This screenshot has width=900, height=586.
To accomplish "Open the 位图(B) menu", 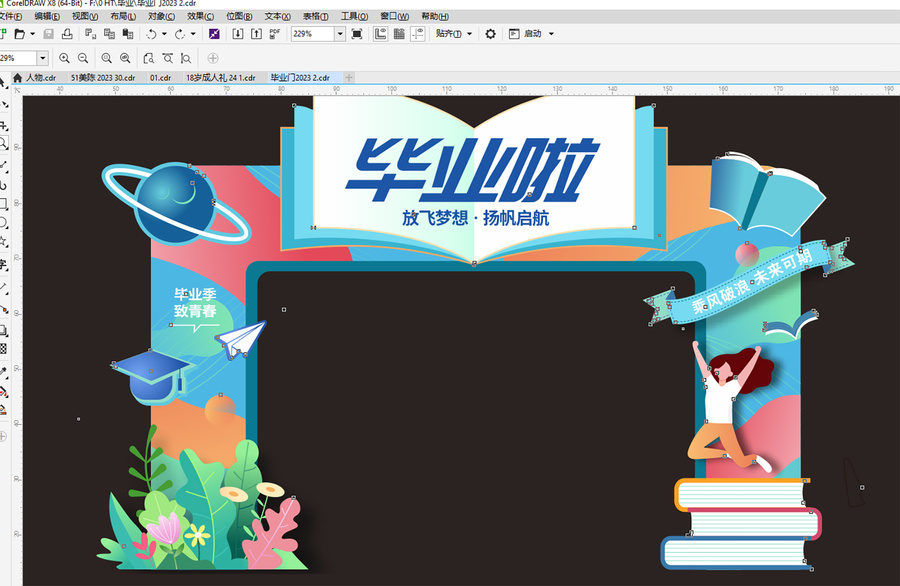I will [239, 17].
